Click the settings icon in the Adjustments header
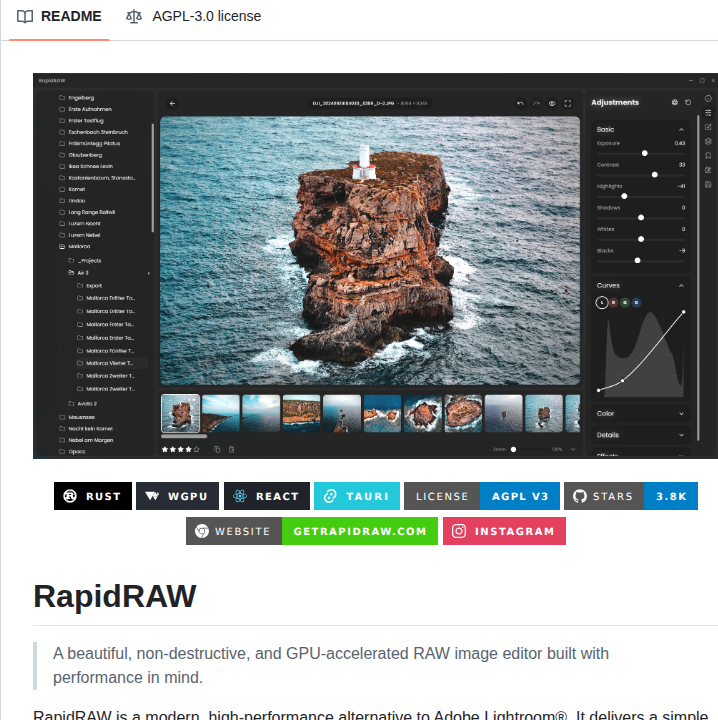The height and width of the screenshot is (720, 718). [x=674, y=102]
